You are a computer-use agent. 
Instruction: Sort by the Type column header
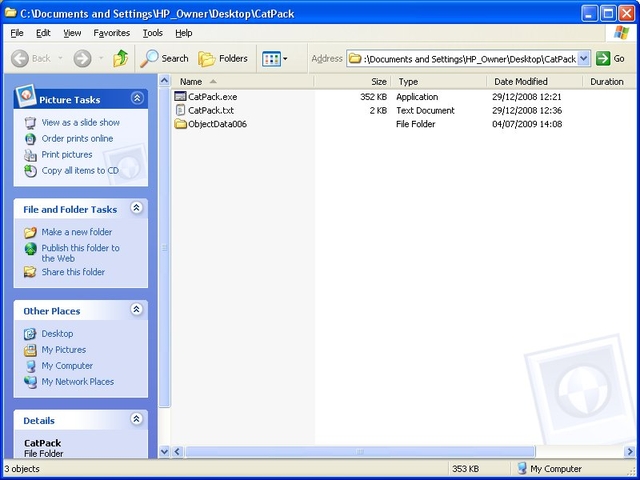[x=439, y=82]
